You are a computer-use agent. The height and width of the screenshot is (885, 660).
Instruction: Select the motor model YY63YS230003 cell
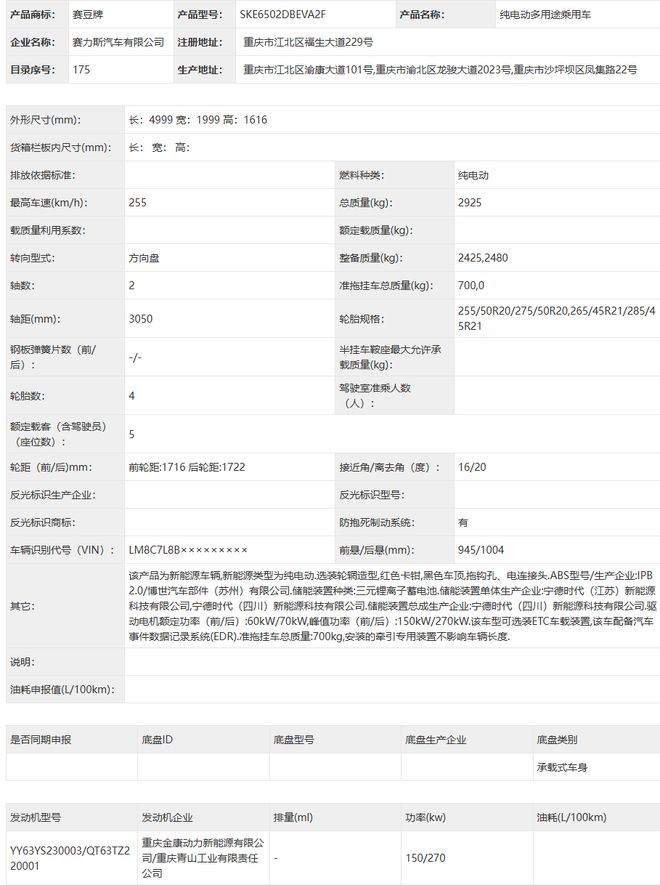70,858
